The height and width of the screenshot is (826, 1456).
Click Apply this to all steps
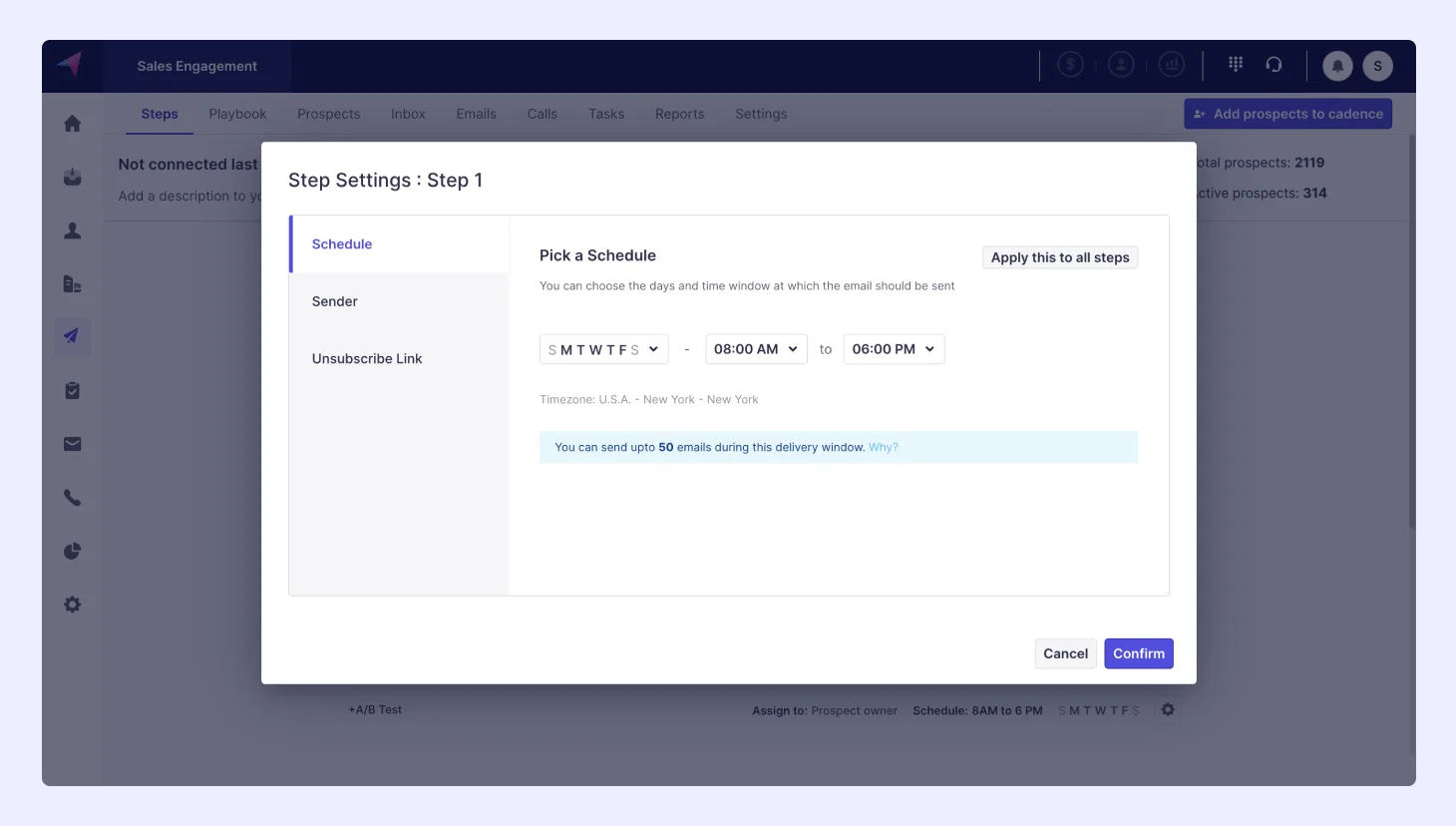1059,257
